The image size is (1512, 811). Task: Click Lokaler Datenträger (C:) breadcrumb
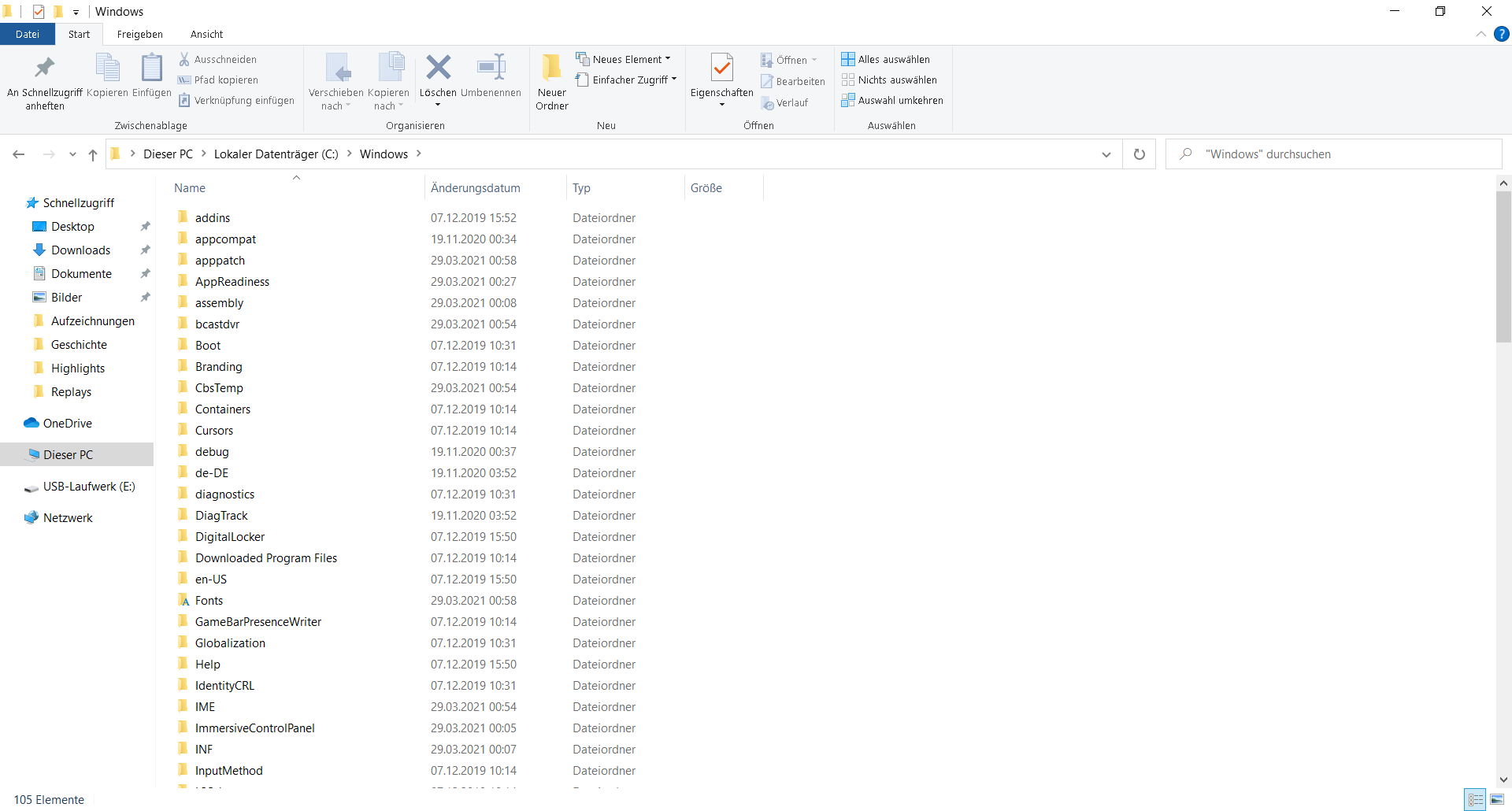tap(276, 154)
